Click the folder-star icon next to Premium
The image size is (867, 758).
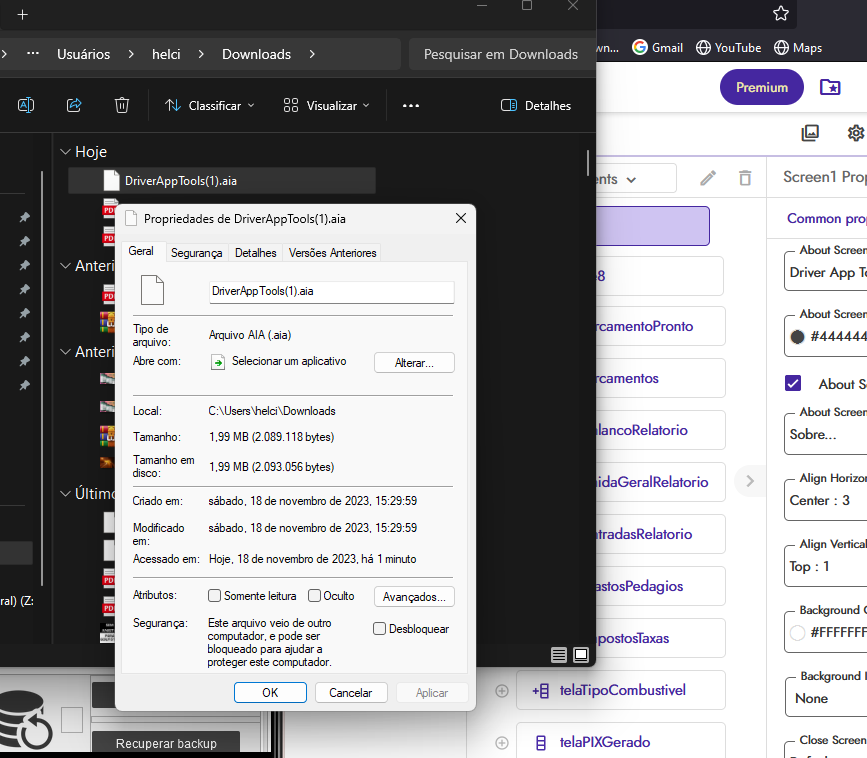(830, 87)
